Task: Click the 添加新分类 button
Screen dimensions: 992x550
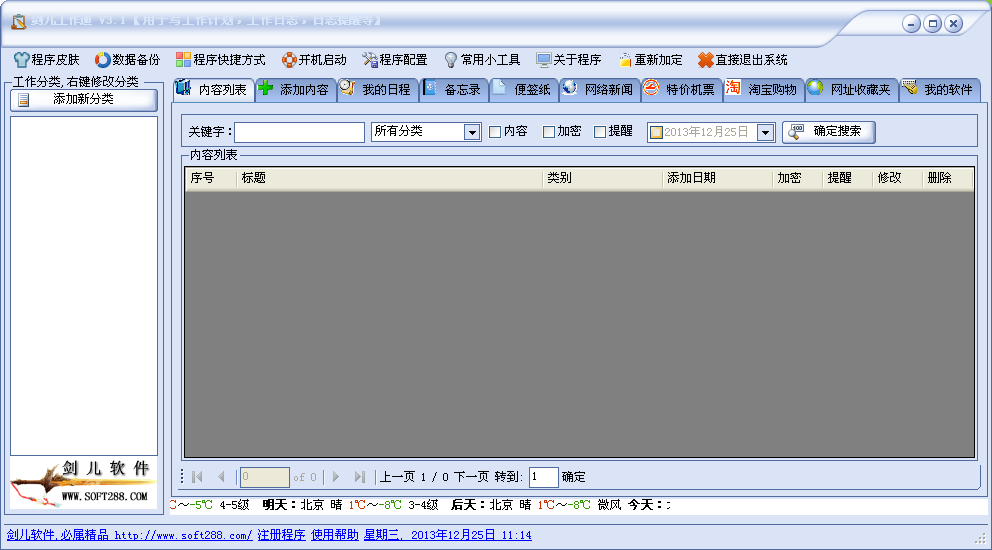Action: [x=84, y=99]
